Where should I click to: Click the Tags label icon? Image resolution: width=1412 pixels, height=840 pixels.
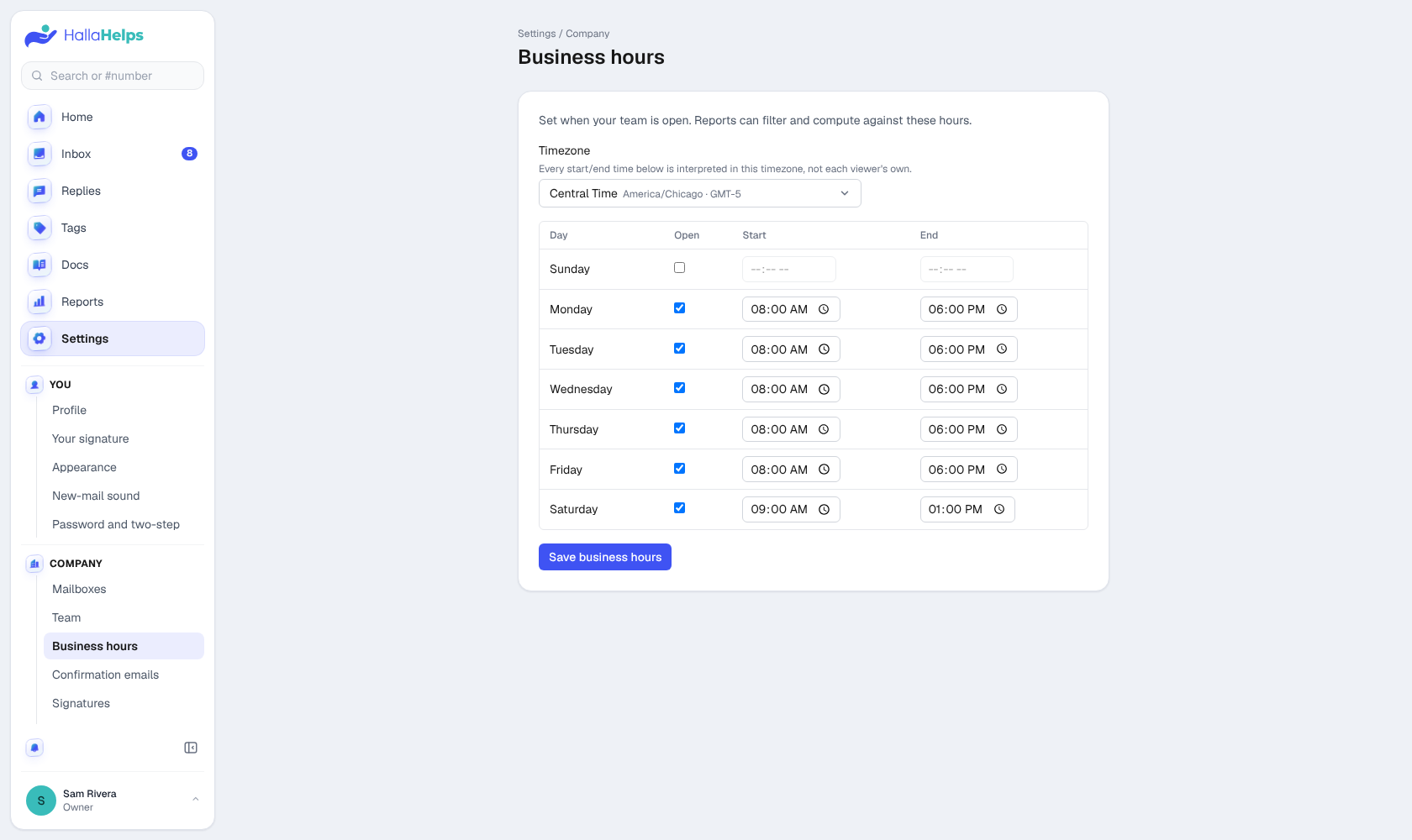[x=40, y=228]
